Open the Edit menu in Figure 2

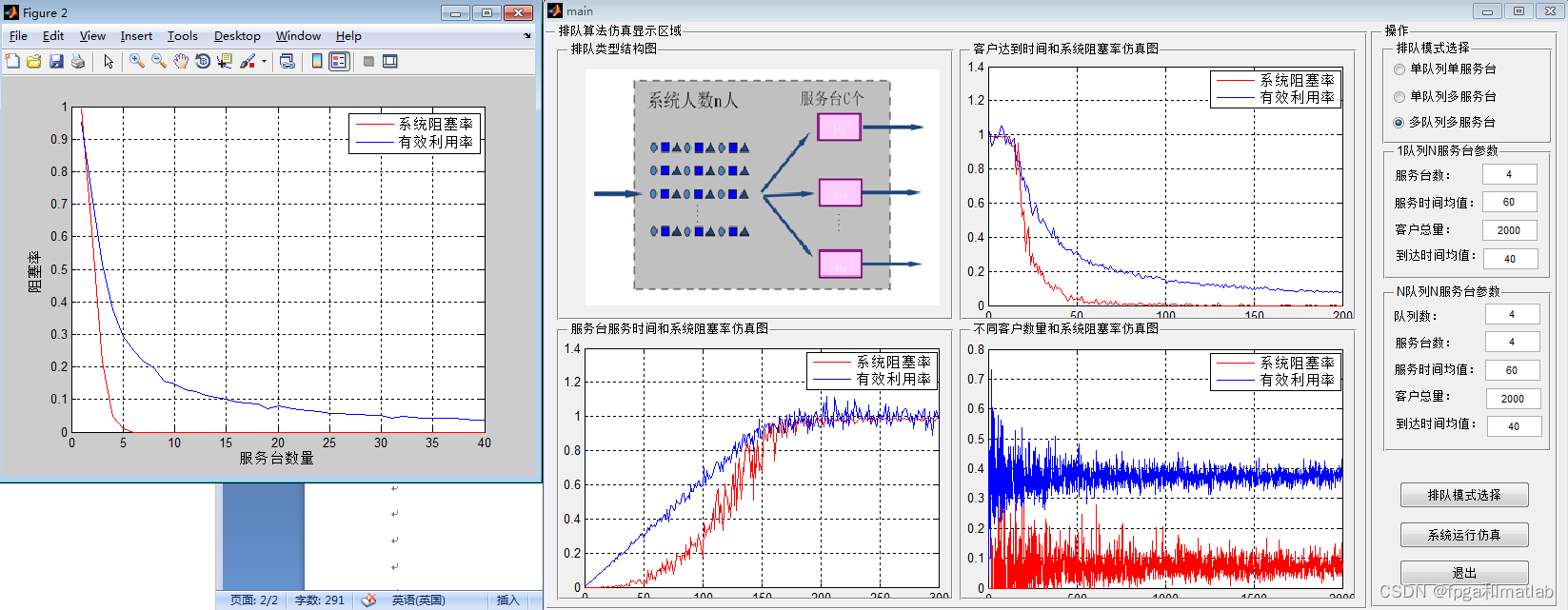click(53, 36)
